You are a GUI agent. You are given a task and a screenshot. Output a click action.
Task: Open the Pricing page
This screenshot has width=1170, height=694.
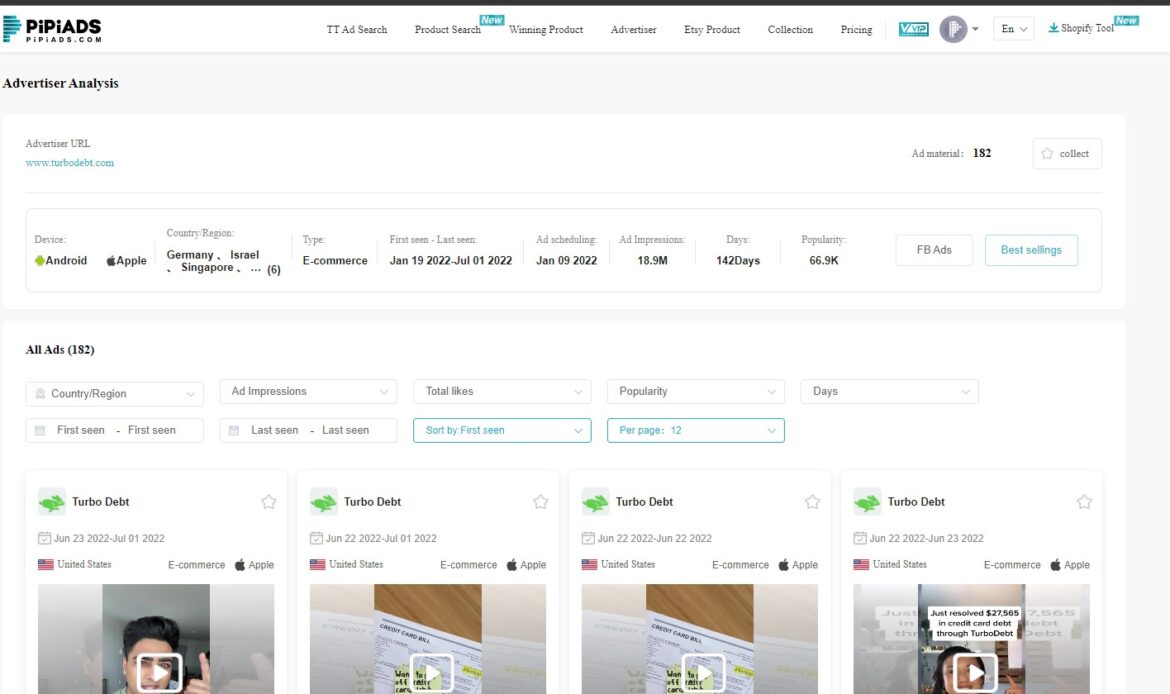(856, 30)
